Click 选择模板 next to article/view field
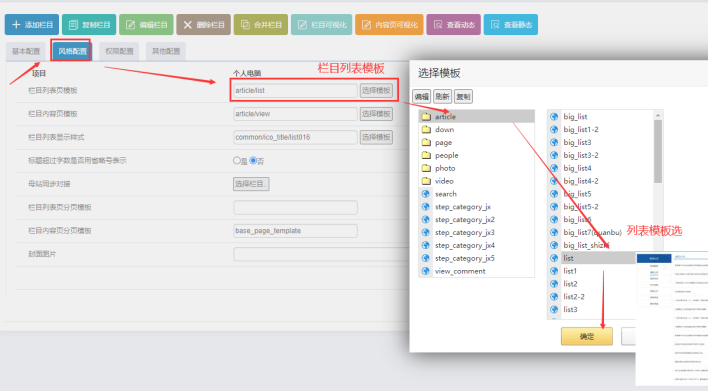This screenshot has height=391, width=708. click(376, 114)
